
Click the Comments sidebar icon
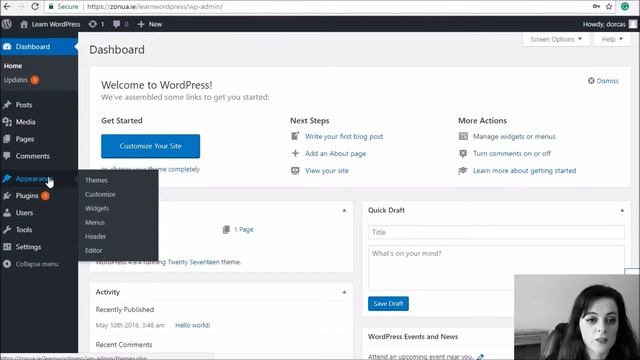click(x=7, y=156)
